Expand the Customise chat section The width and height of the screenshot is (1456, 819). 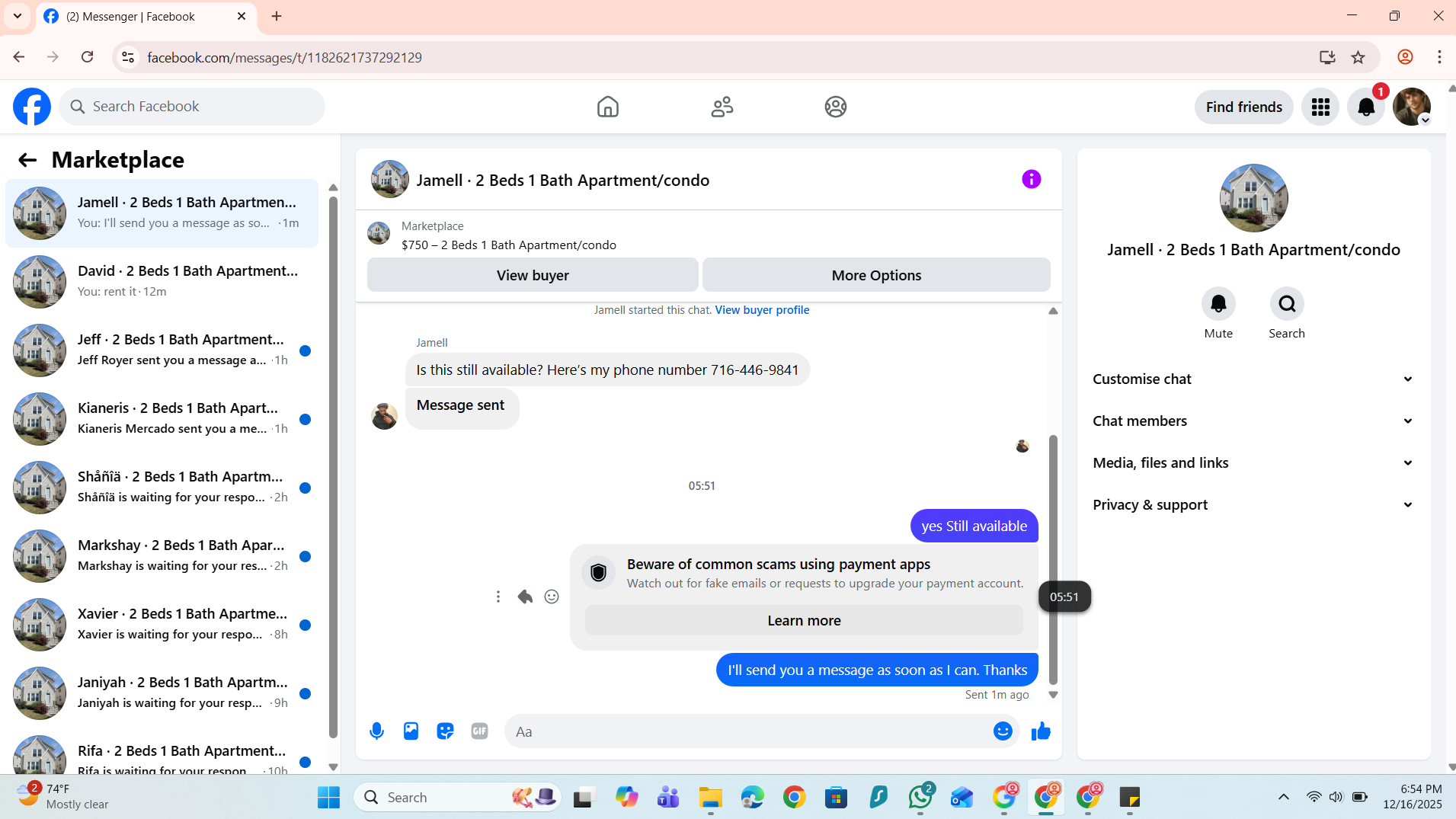[1253, 379]
